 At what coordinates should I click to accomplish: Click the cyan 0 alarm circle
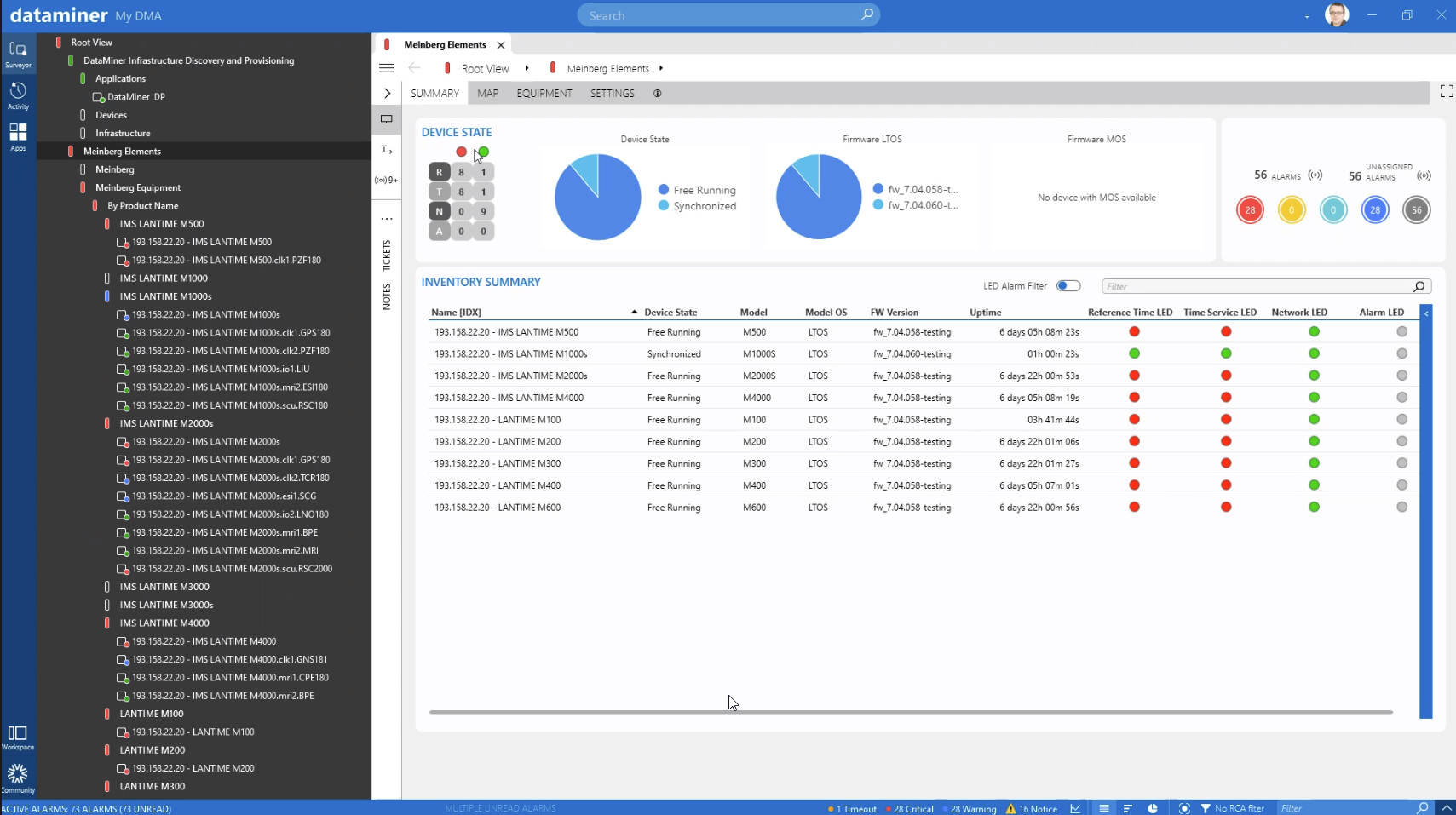1333,210
